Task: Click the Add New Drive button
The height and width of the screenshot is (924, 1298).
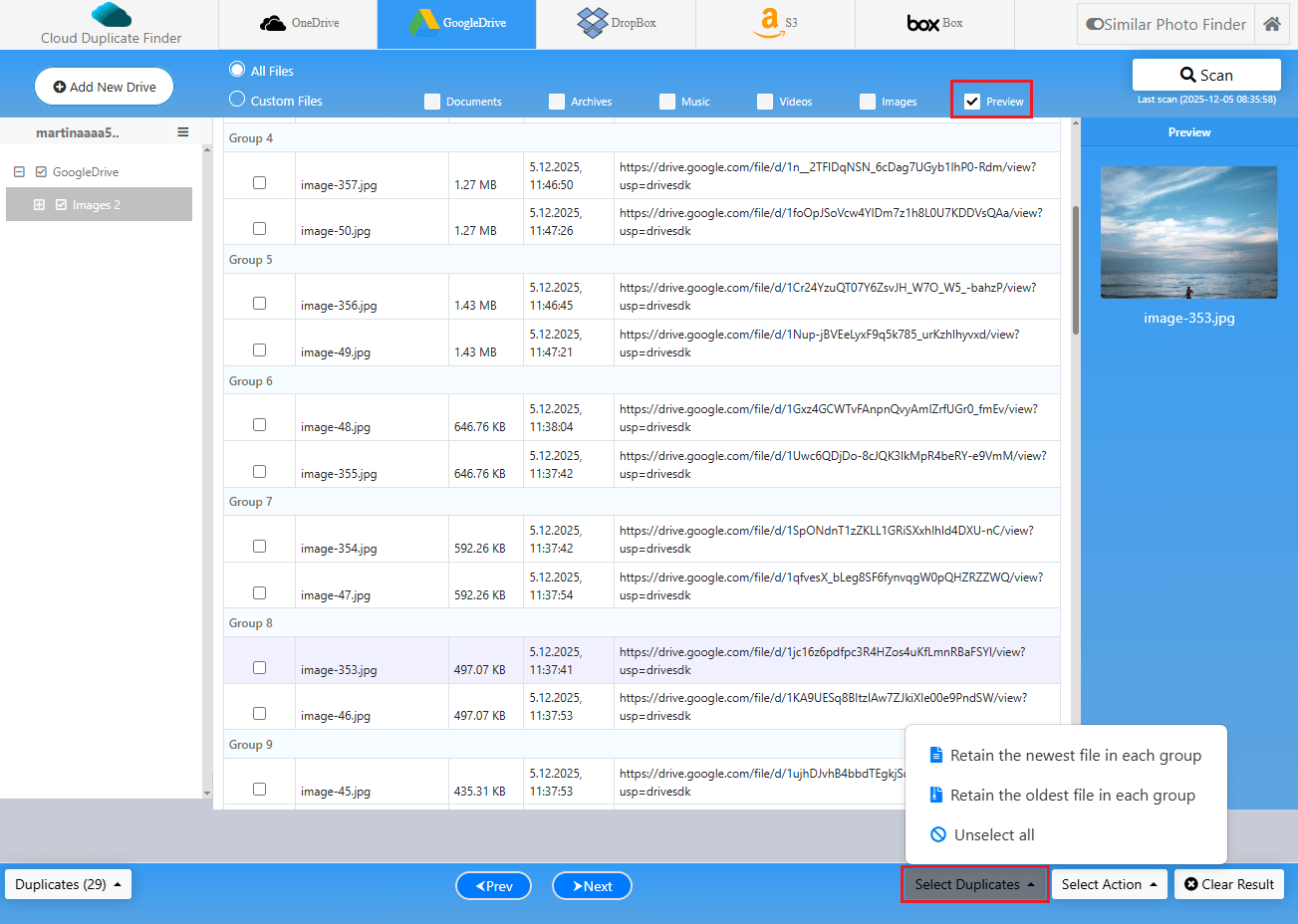Action: pos(104,87)
